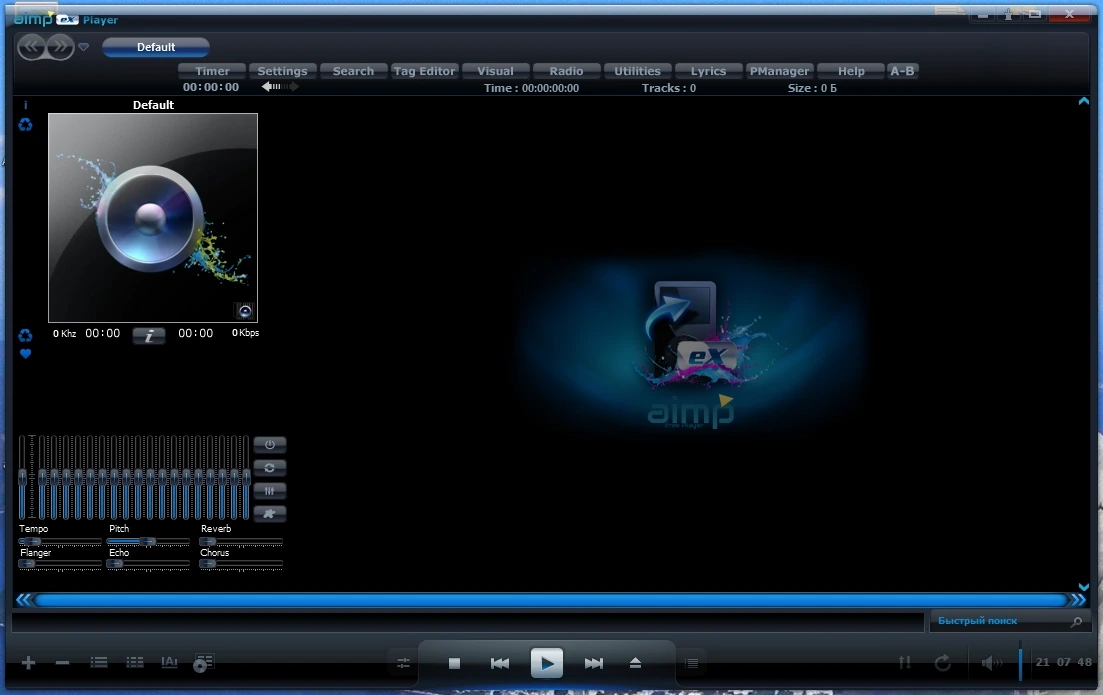The width and height of the screenshot is (1103, 695).
Task: Click the heart favorite icon
Action: tap(25, 354)
